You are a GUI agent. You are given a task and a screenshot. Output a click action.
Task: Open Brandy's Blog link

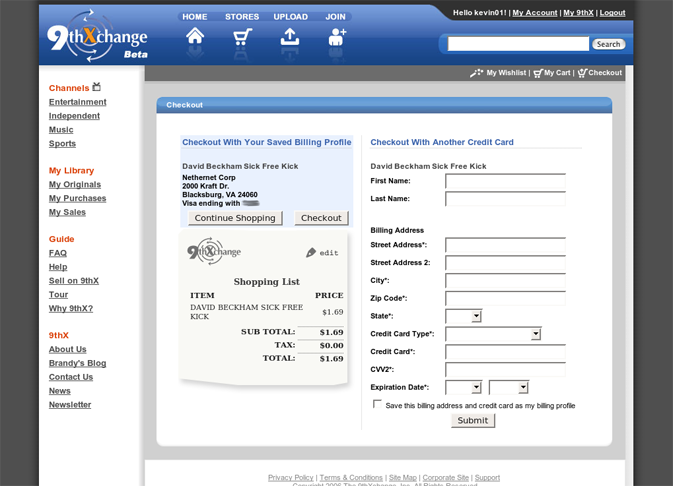77,363
